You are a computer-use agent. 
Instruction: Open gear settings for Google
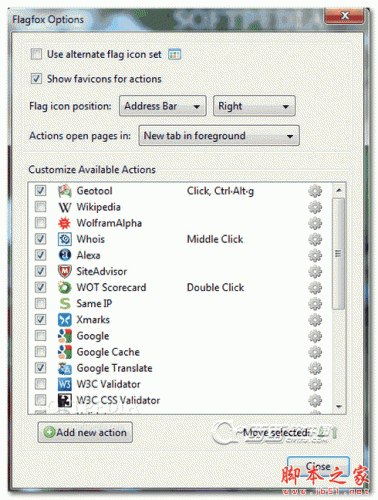[315, 336]
